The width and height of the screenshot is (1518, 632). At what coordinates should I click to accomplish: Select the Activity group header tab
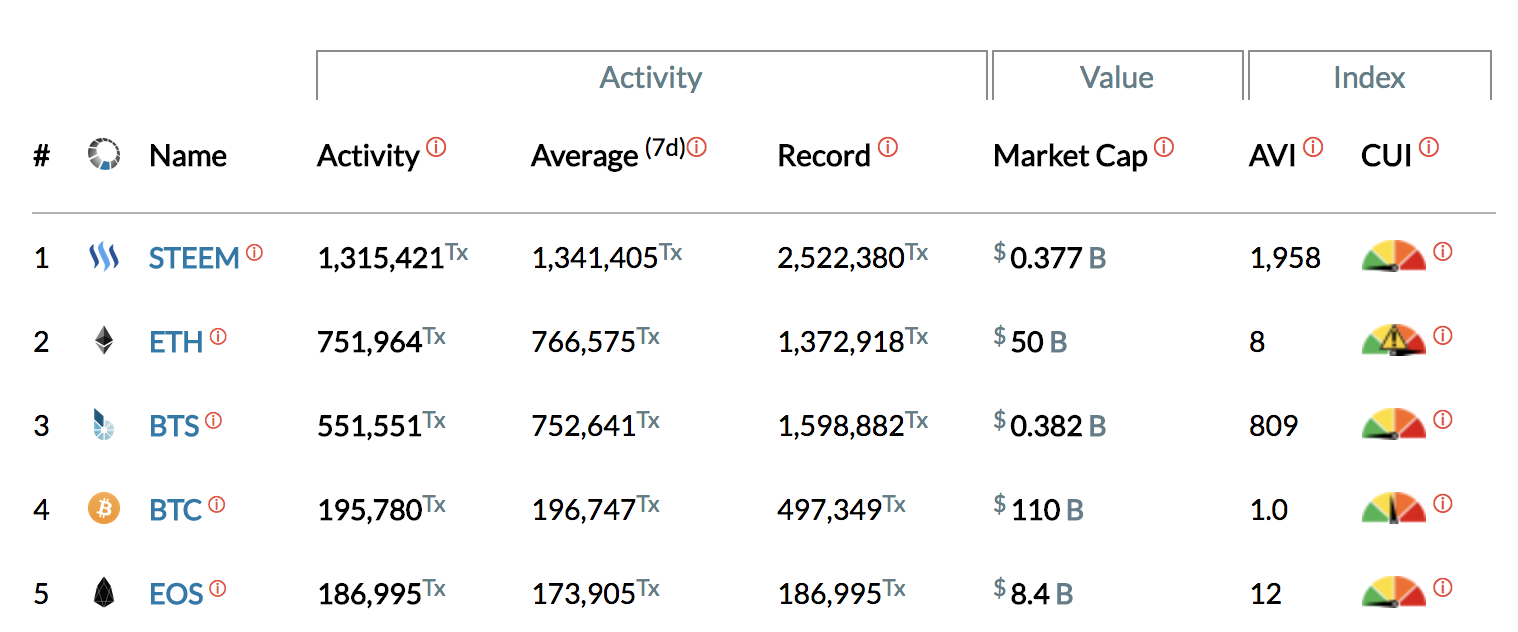click(651, 77)
